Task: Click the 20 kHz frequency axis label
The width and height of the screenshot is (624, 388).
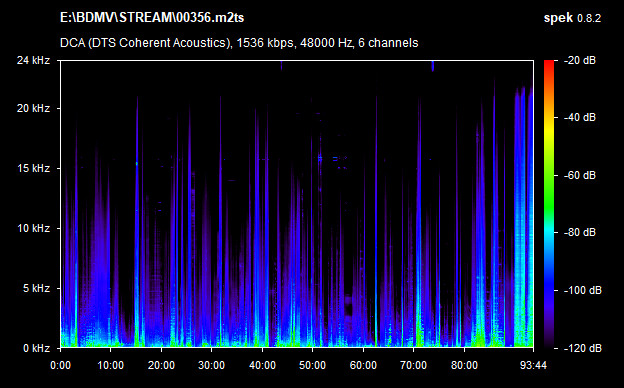Action: point(33,108)
